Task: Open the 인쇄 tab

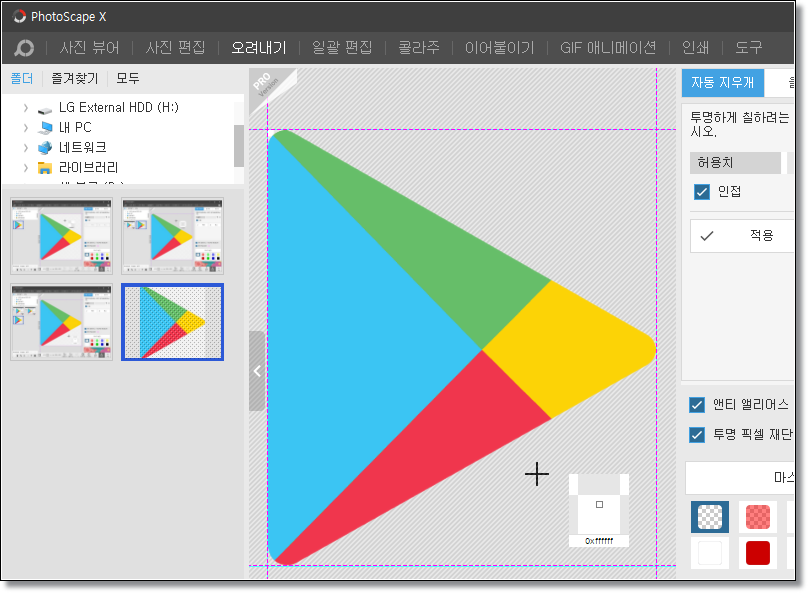Action: pos(696,48)
